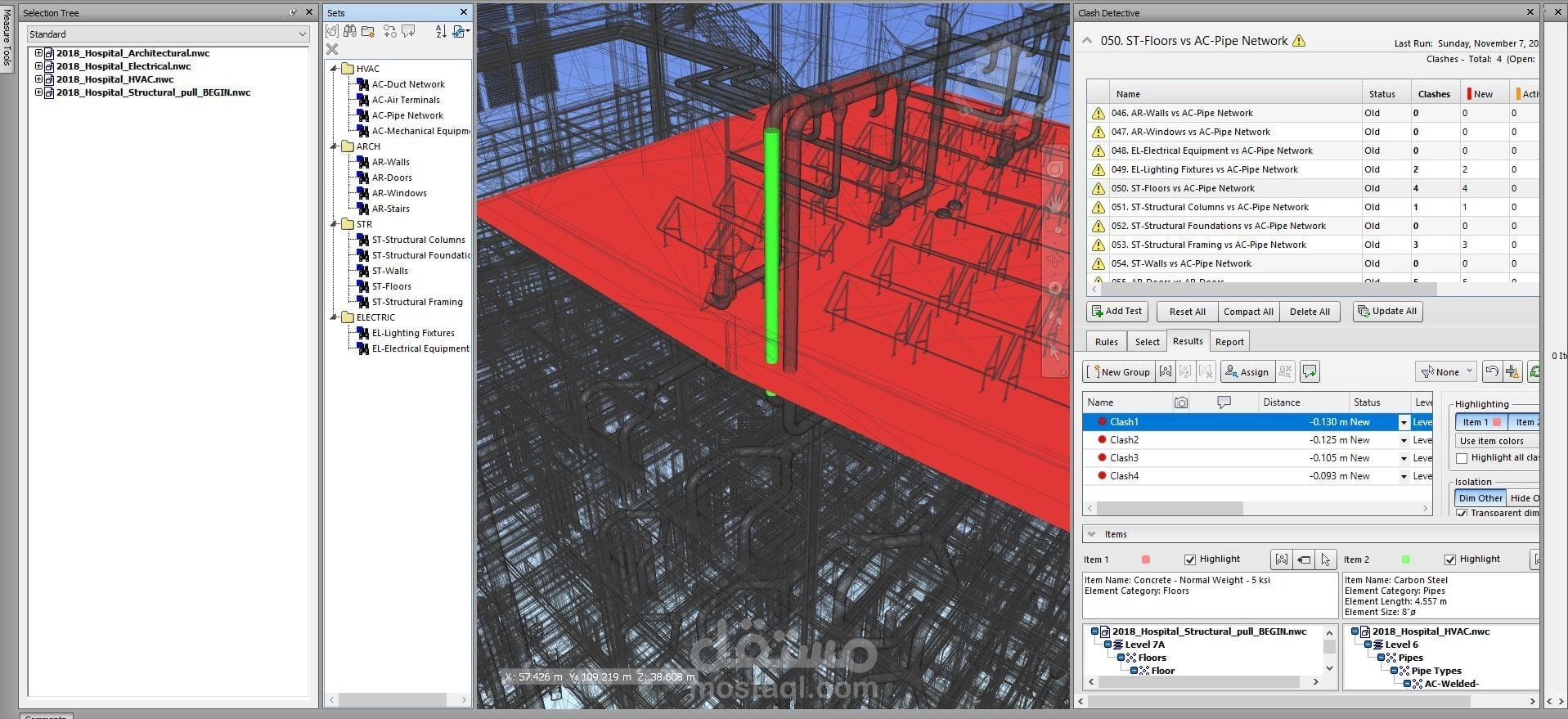This screenshot has width=1568, height=719.
Task: Click AC-Duct Network search set icon
Action: tap(363, 84)
